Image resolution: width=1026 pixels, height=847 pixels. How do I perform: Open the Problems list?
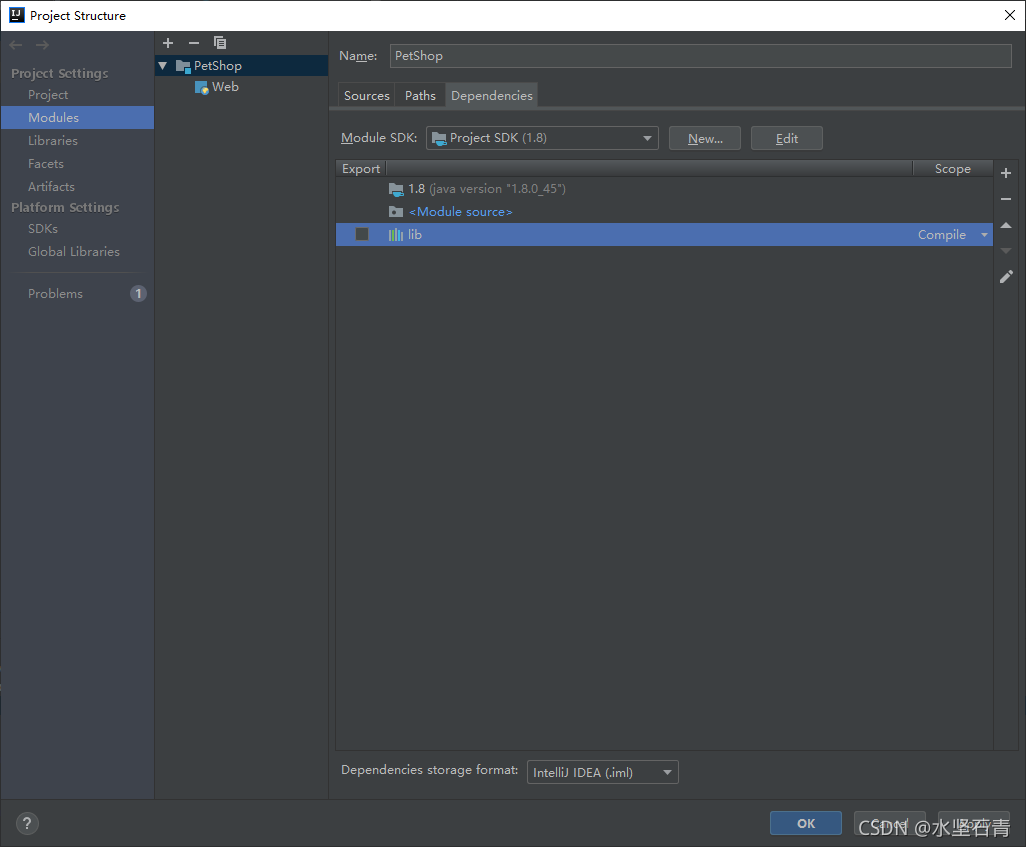coord(55,294)
